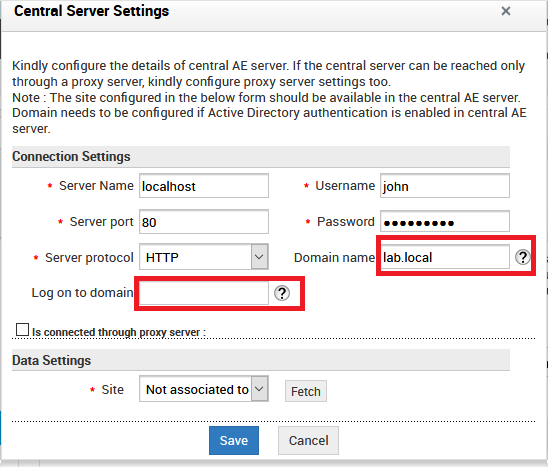Viewport: 548px width, 467px height.
Task: Select the Username field containing john
Action: click(x=445, y=186)
